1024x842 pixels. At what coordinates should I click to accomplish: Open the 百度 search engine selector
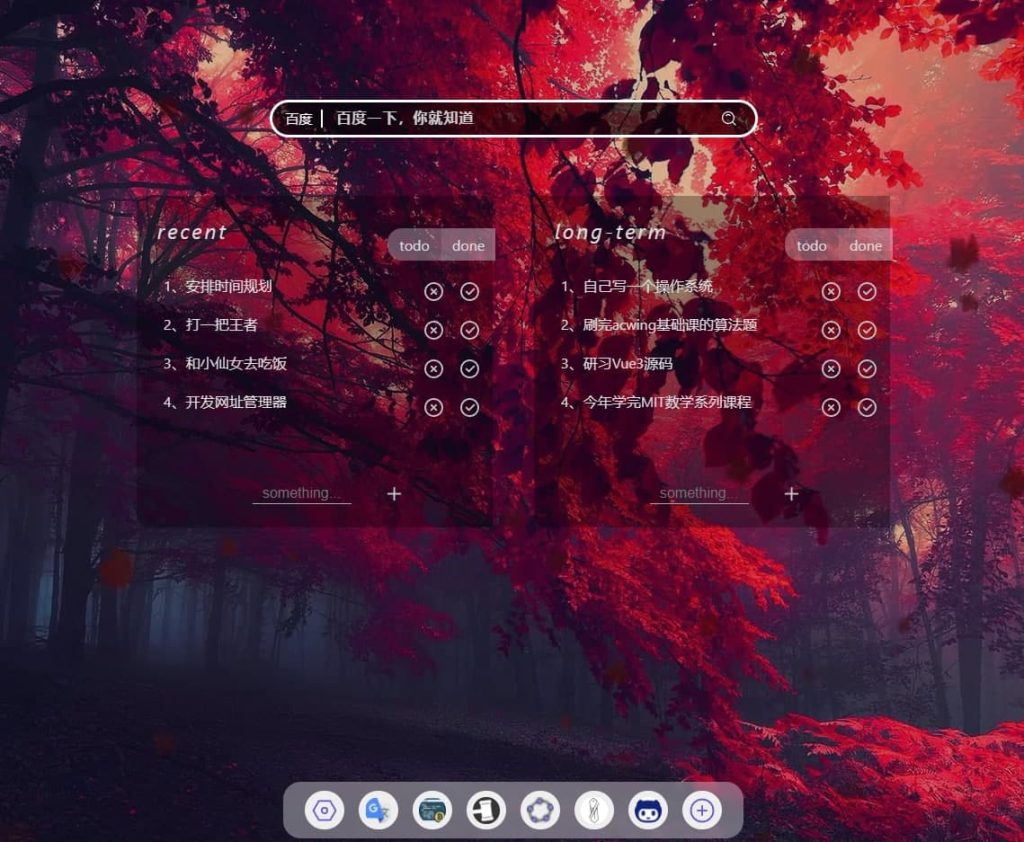point(299,119)
